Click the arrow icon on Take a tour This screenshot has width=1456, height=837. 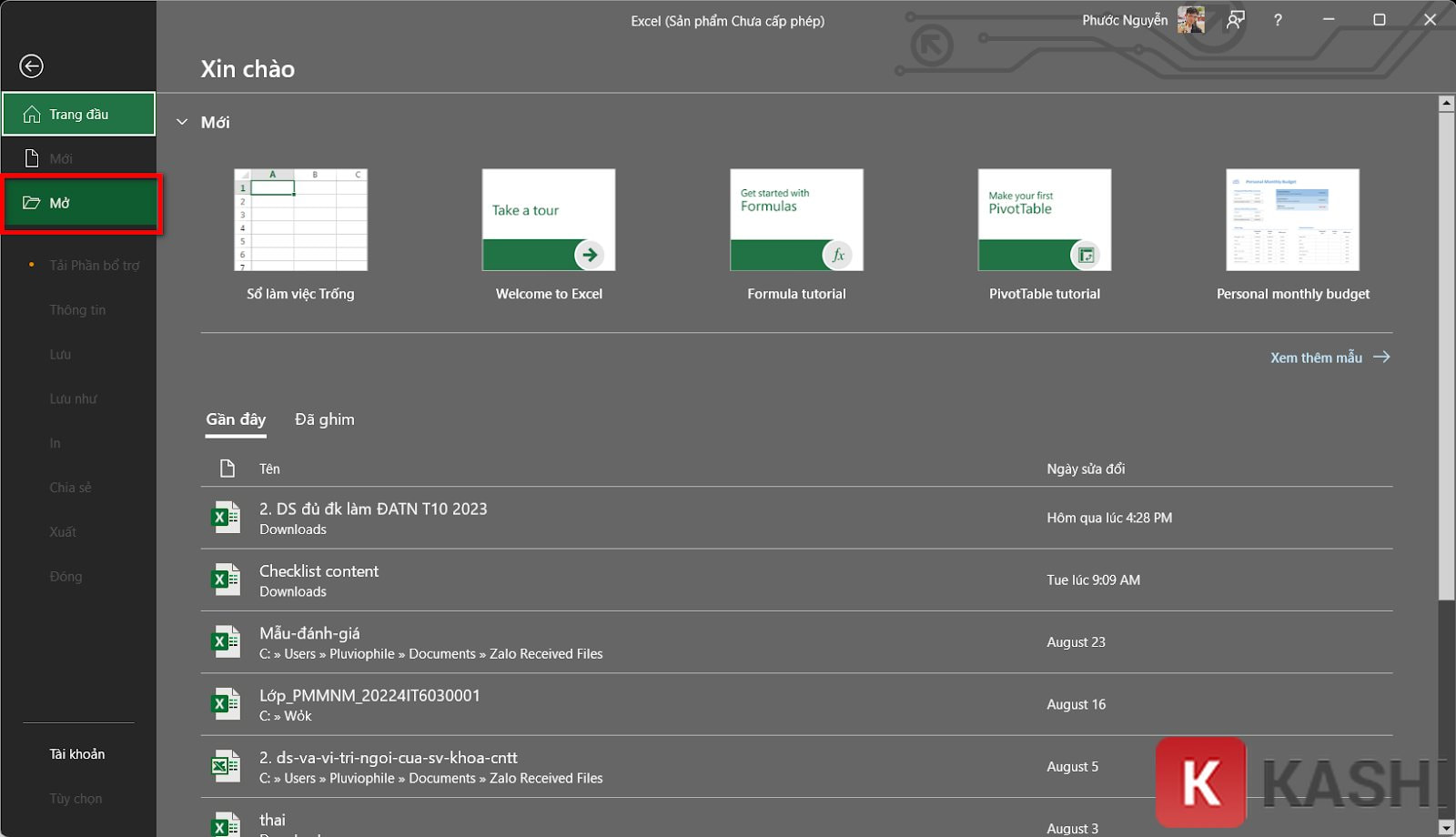click(x=590, y=255)
